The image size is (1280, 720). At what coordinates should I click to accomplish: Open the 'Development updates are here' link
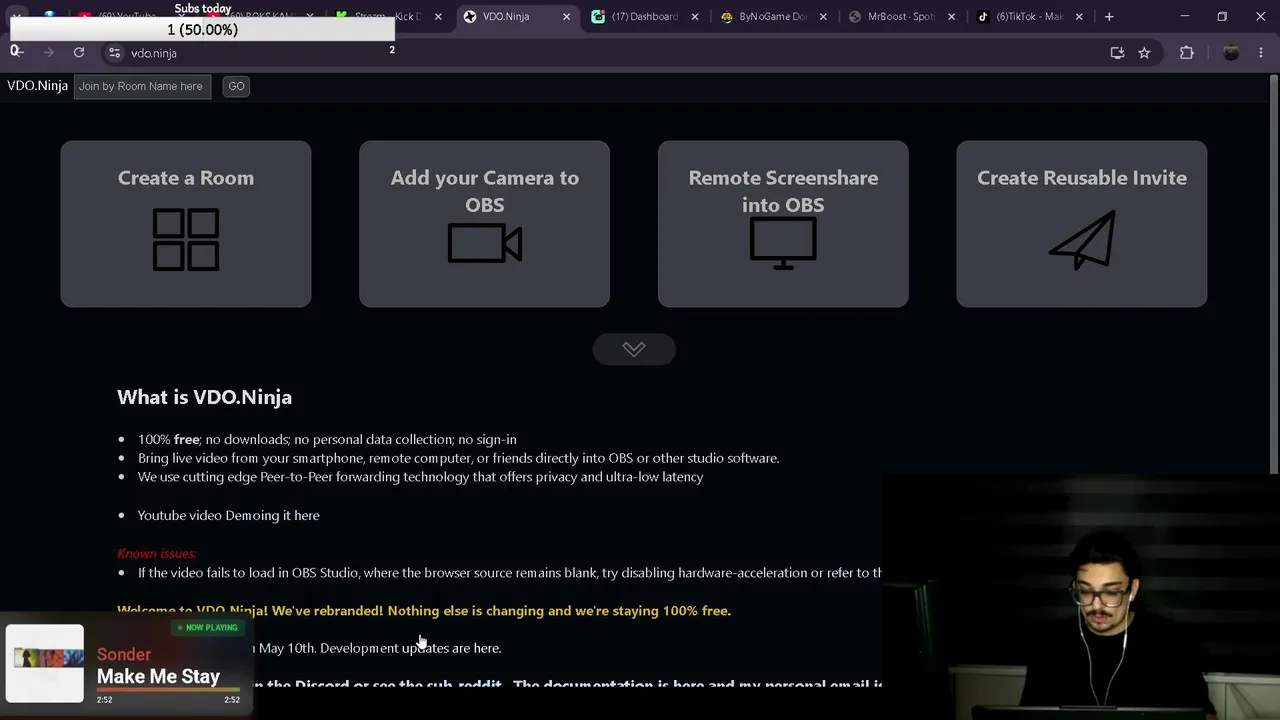[410, 648]
